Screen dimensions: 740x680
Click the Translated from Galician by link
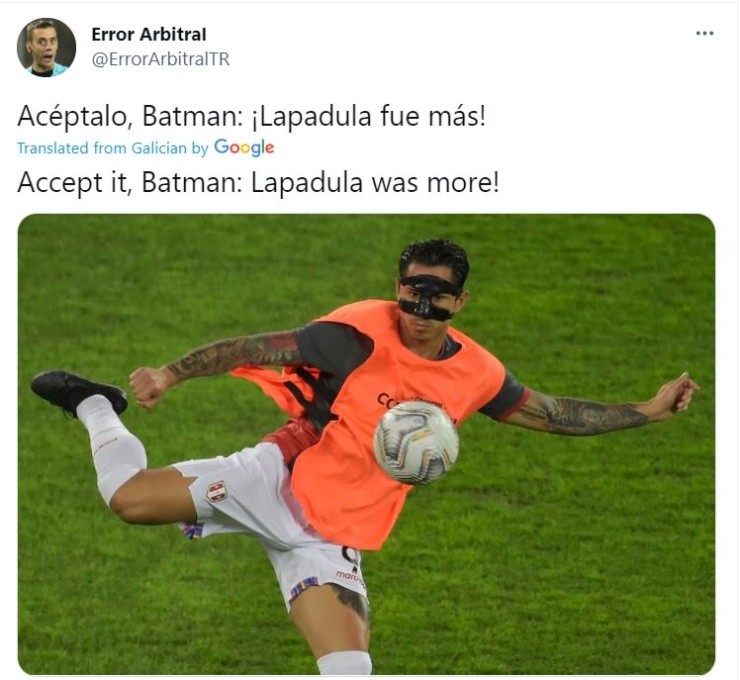point(112,148)
